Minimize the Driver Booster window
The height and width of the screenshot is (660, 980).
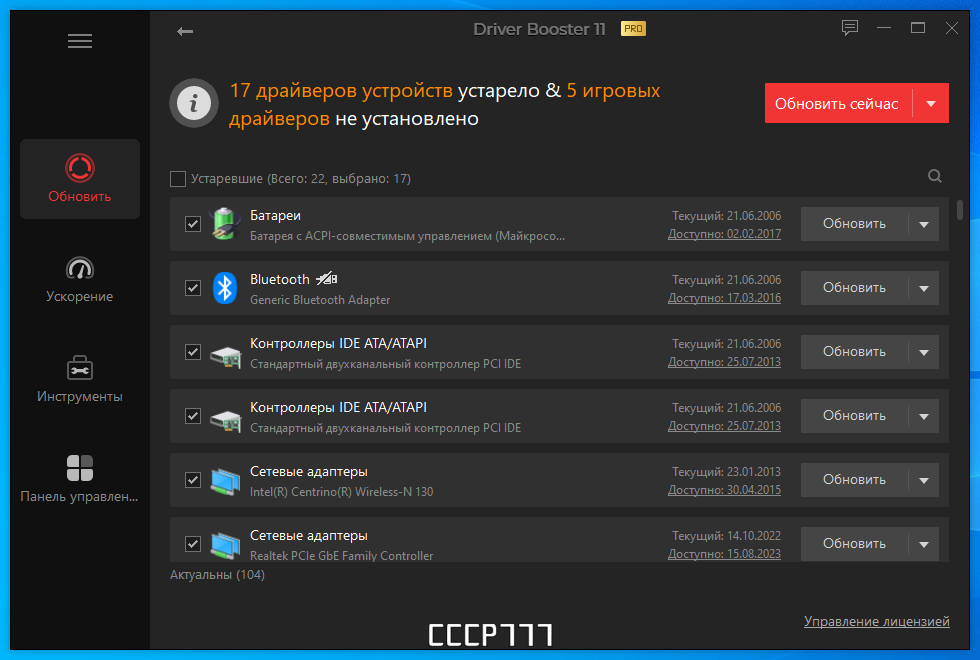[884, 28]
